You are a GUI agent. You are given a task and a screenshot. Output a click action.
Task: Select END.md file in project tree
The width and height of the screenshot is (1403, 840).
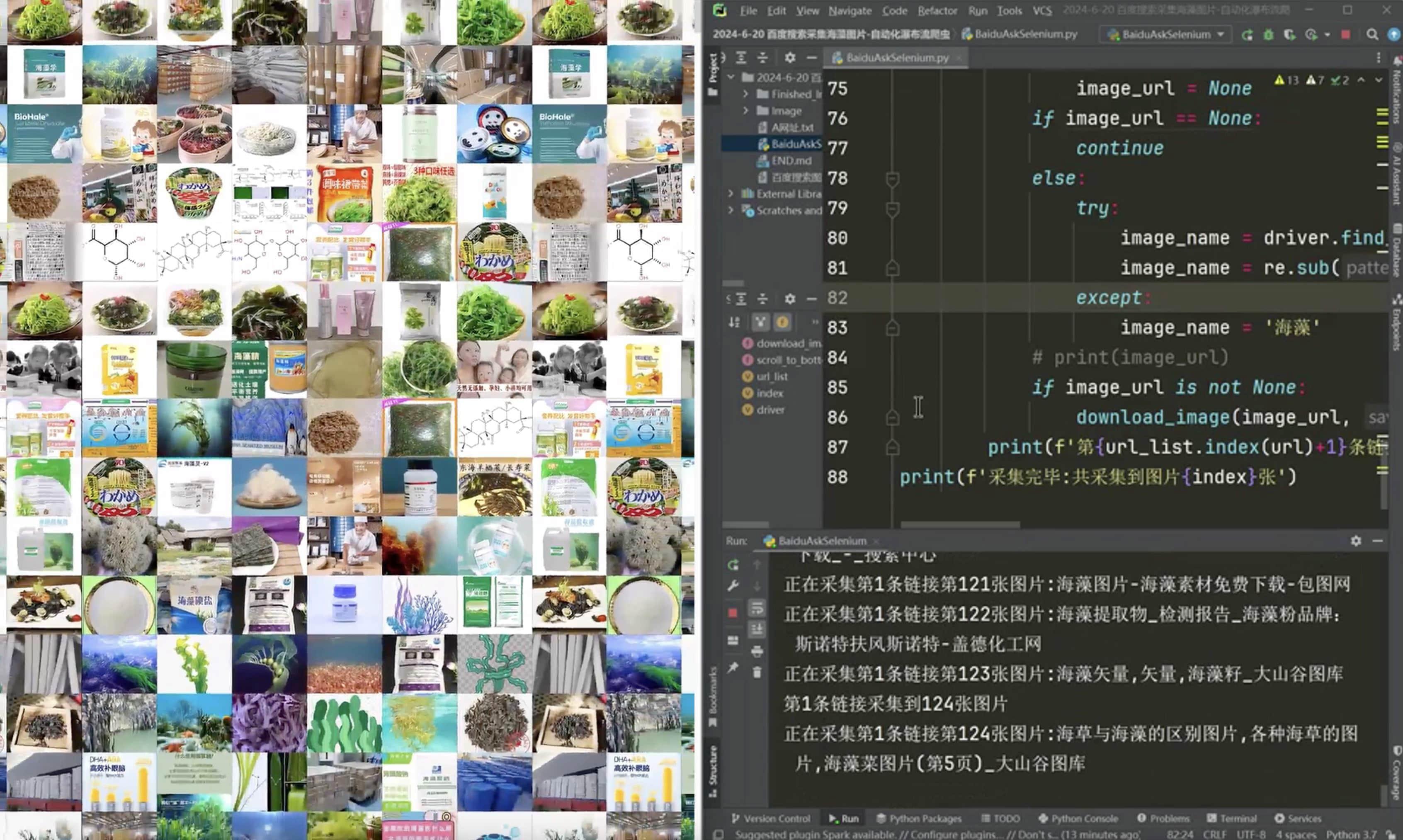pos(791,161)
